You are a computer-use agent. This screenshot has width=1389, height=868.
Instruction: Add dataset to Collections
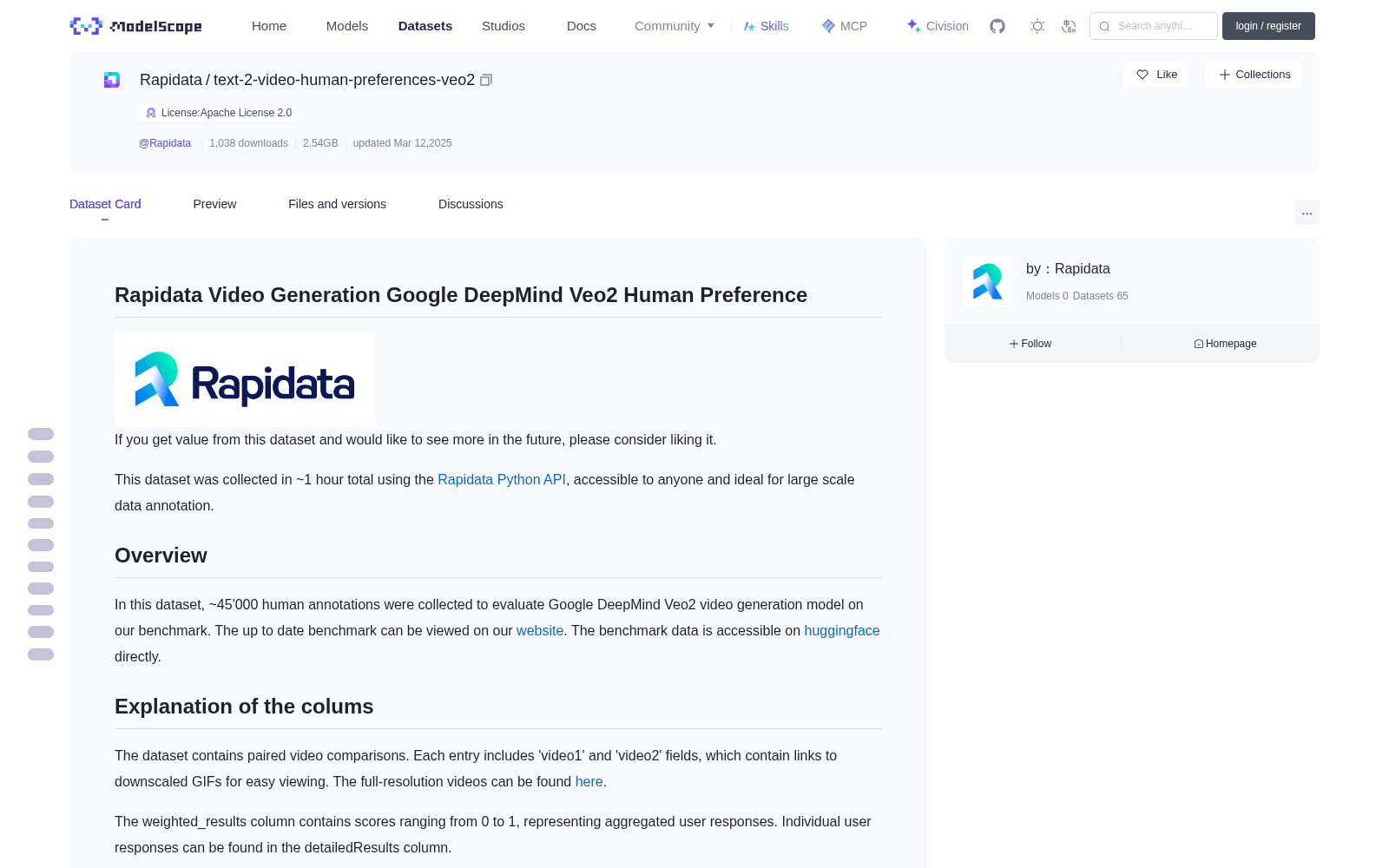[1254, 75]
